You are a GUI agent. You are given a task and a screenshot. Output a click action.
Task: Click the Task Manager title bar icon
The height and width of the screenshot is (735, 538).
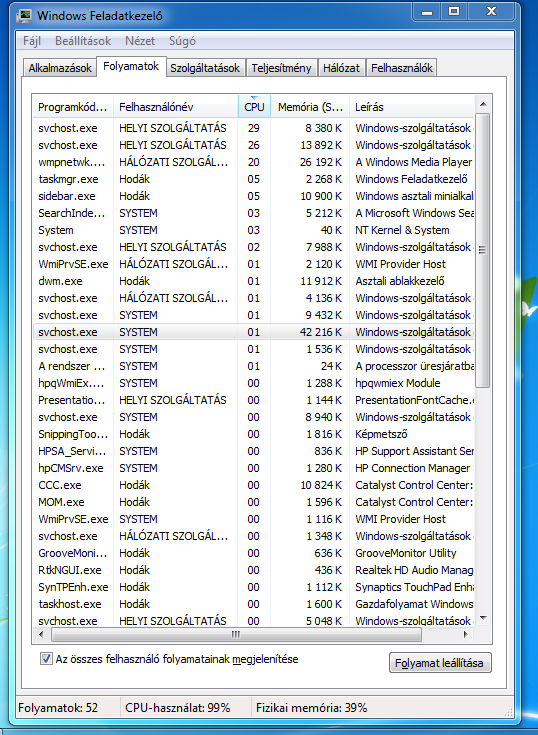coord(24,16)
